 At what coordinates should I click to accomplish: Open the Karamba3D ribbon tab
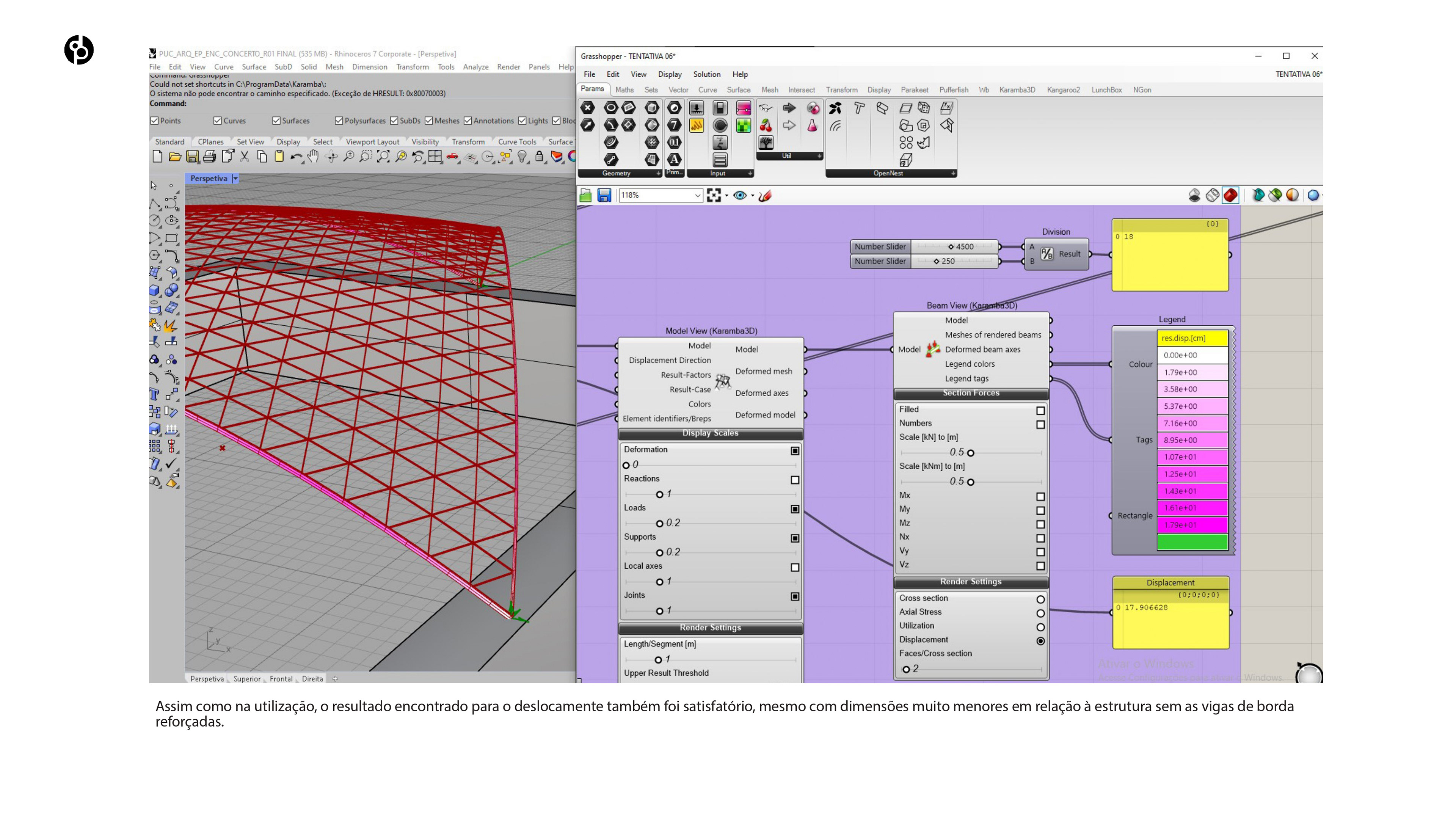click(1017, 90)
